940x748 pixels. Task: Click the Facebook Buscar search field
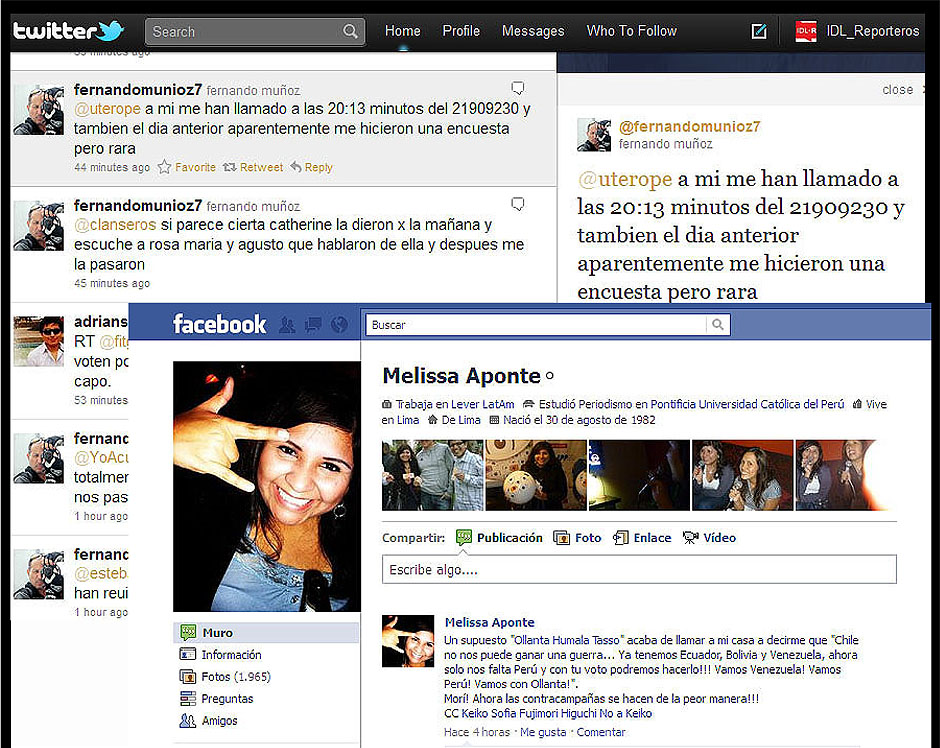537,325
